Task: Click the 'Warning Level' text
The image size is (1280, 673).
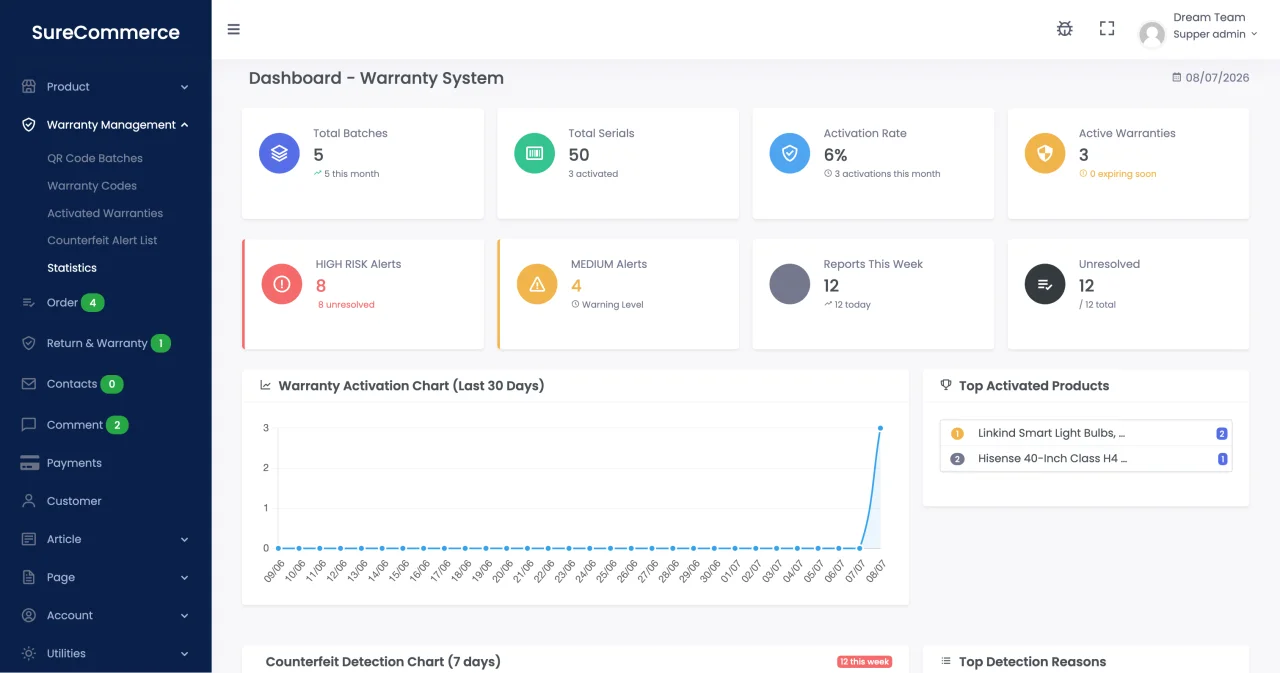Action: coord(612,305)
